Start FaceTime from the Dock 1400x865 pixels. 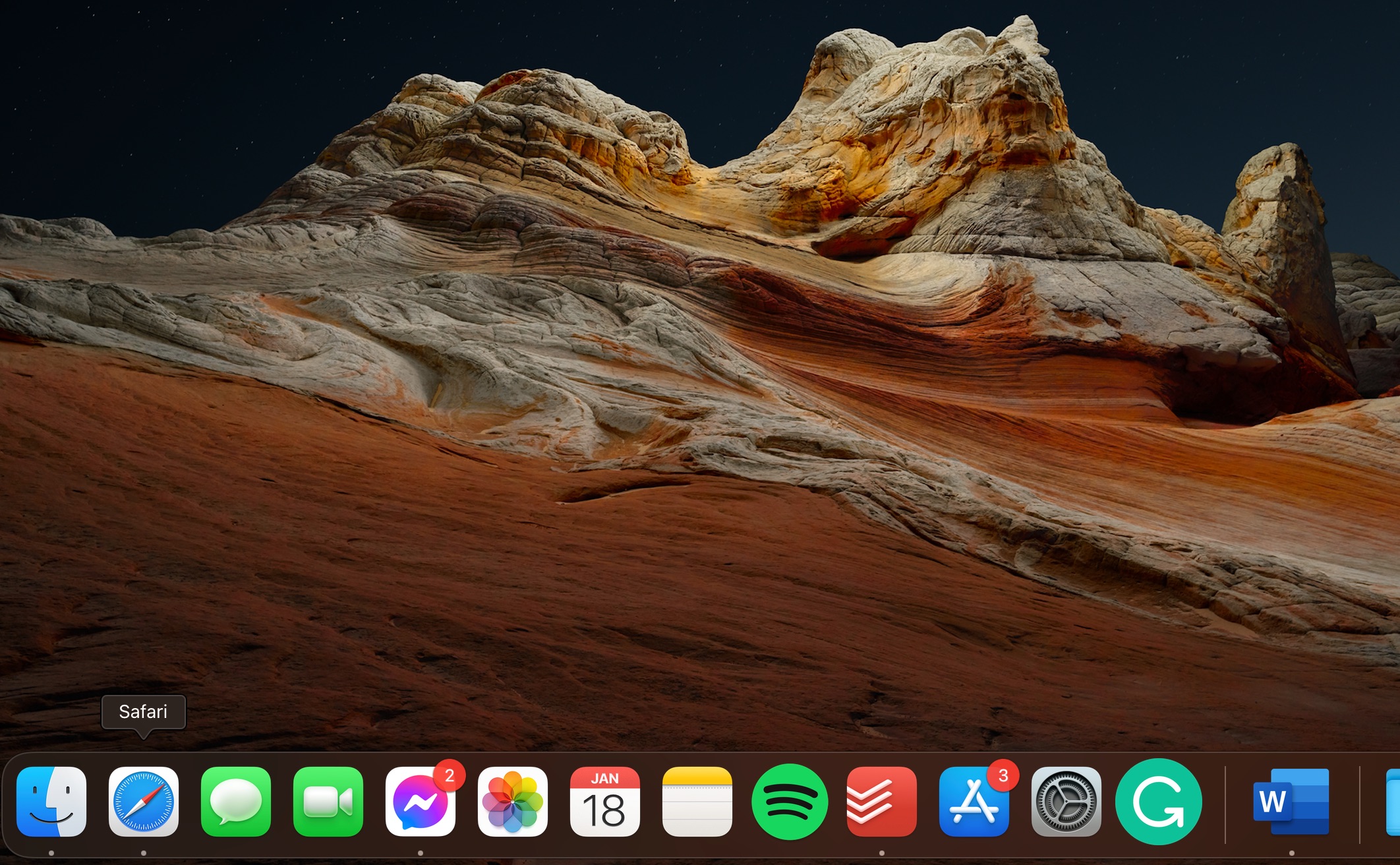pyautogui.click(x=328, y=802)
